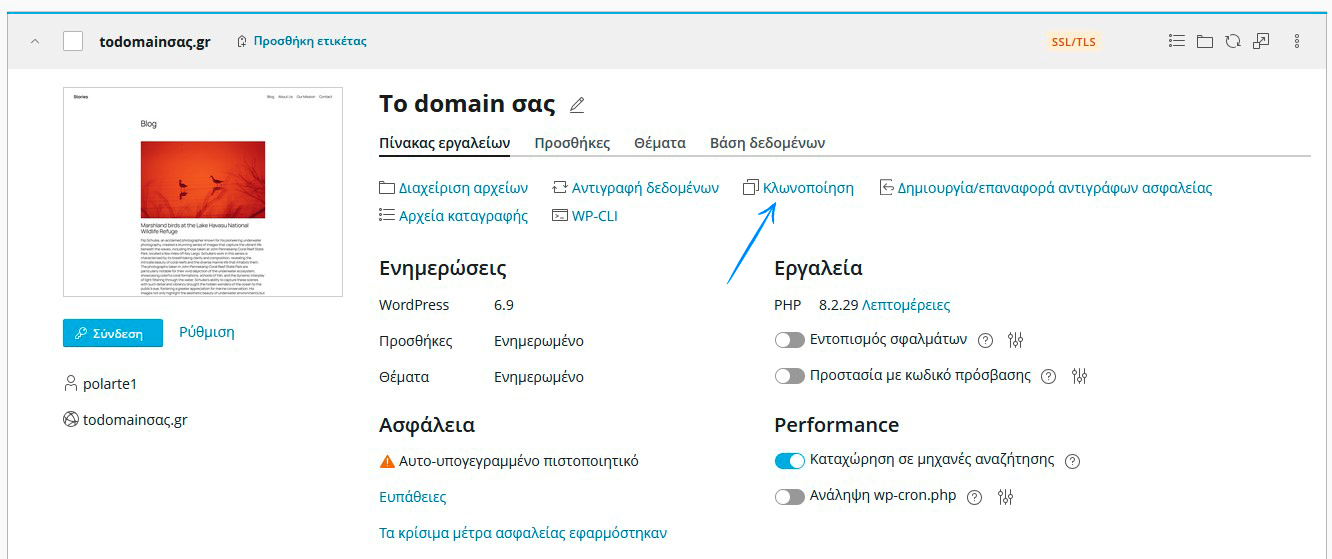Click the Σύνδεση login button
1332x559 pixels.
(113, 333)
